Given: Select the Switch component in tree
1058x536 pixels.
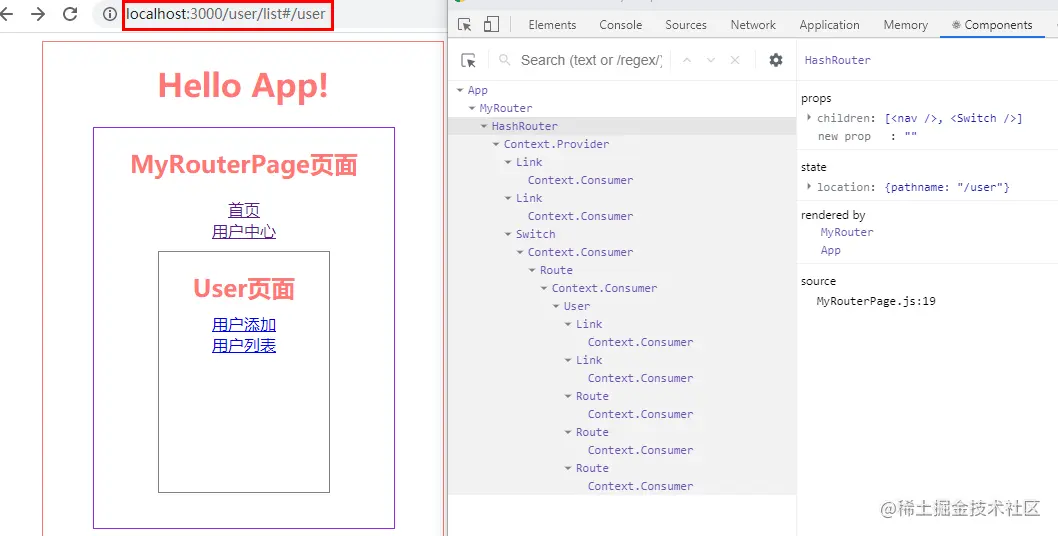Looking at the screenshot, I should (x=536, y=234).
